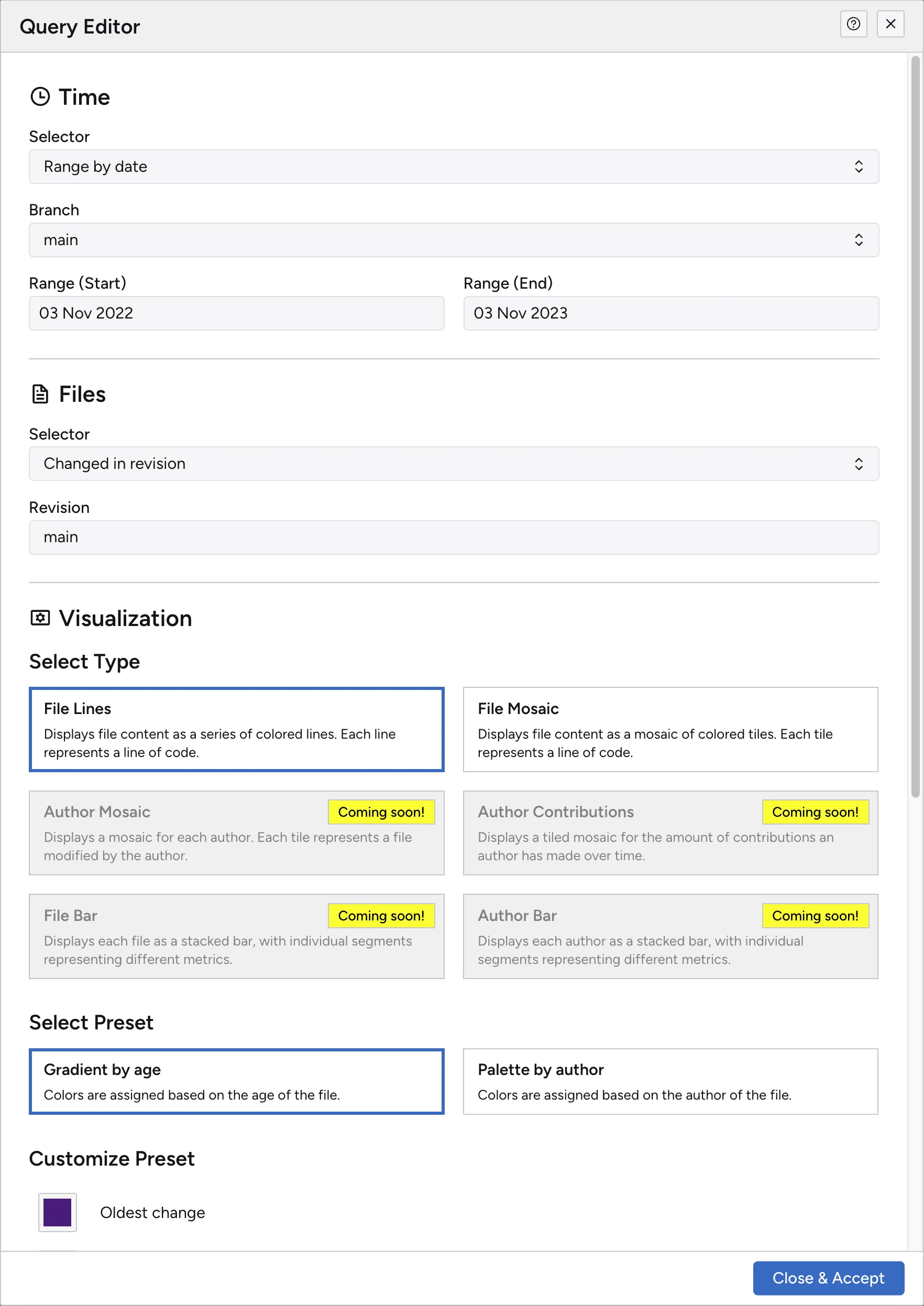Click the 'Coming soon!' badge on Author Bar
The width and height of the screenshot is (924, 1306).
click(x=816, y=916)
